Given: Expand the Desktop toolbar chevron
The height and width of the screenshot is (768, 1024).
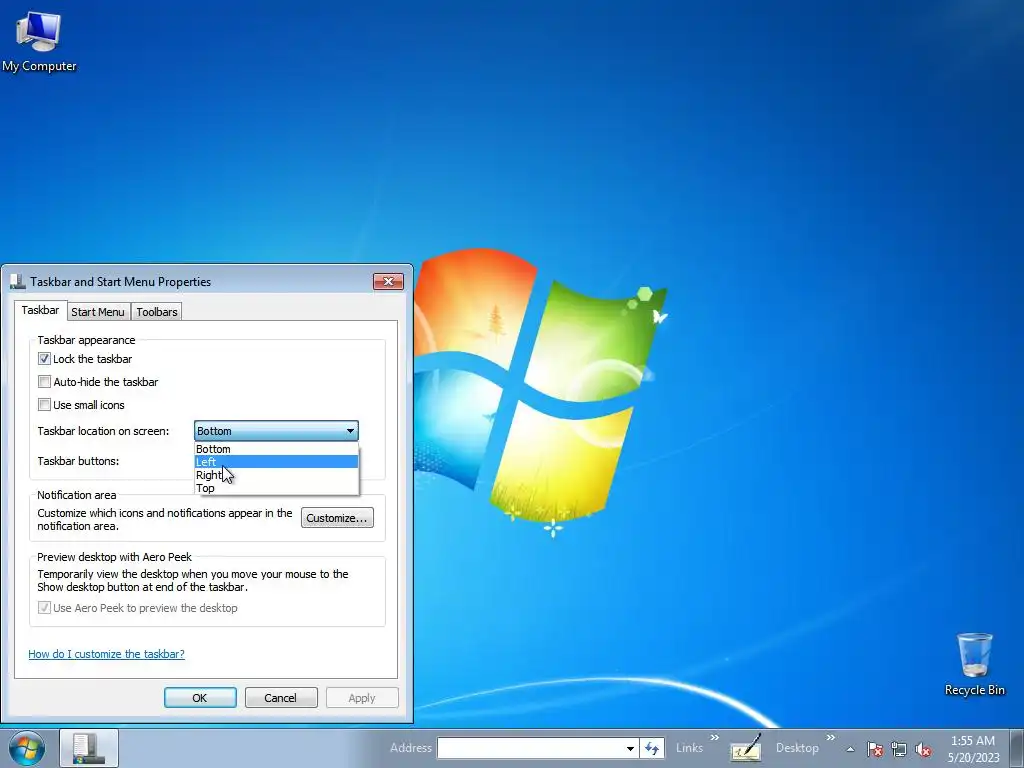Looking at the screenshot, I should pyautogui.click(x=831, y=737).
